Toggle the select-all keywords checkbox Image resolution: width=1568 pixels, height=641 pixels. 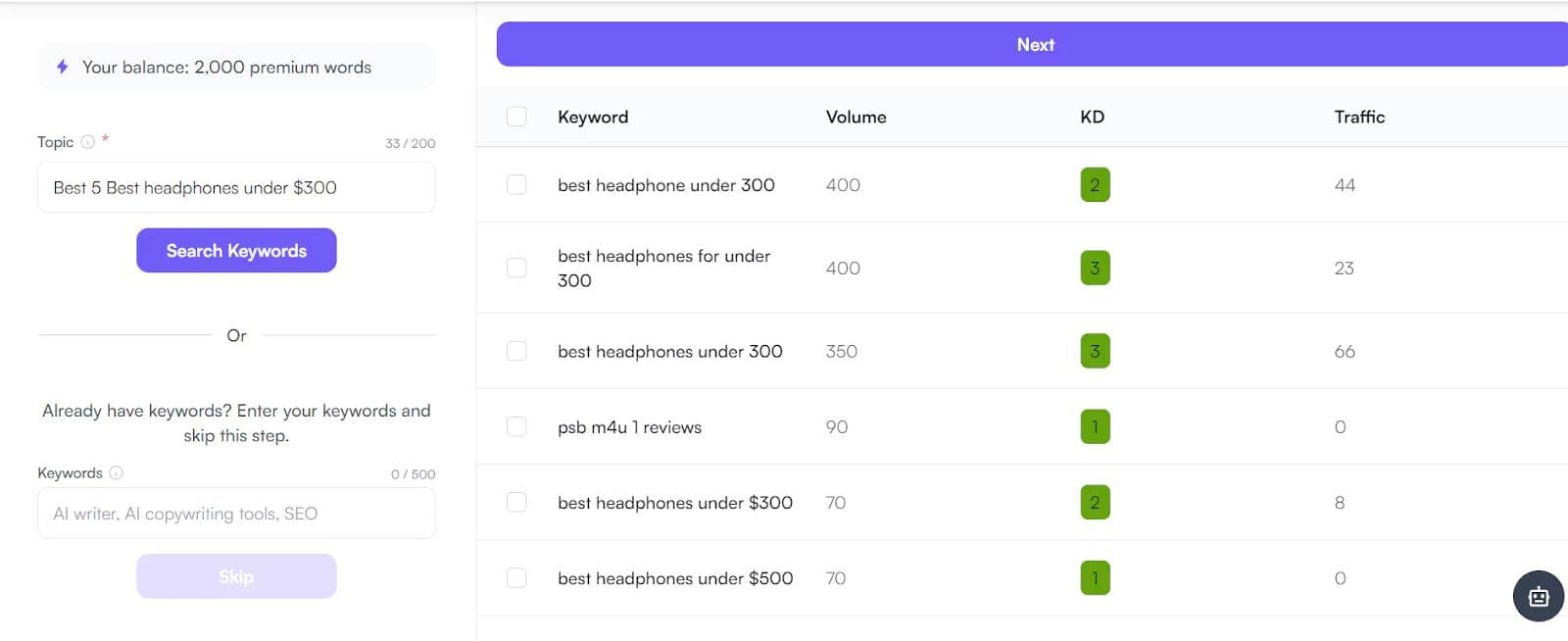pyautogui.click(x=516, y=117)
